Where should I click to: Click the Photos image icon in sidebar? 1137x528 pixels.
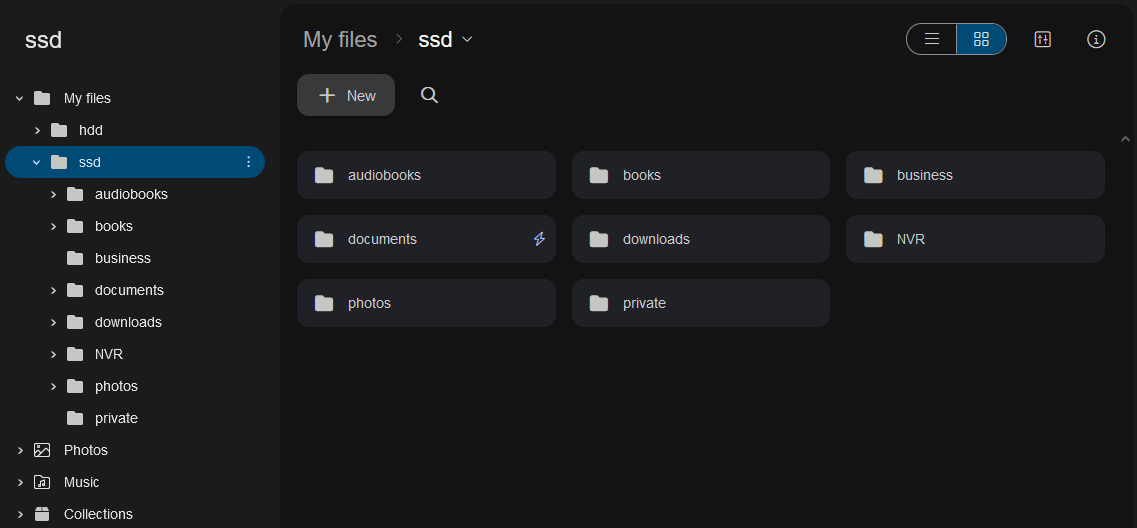pos(42,450)
